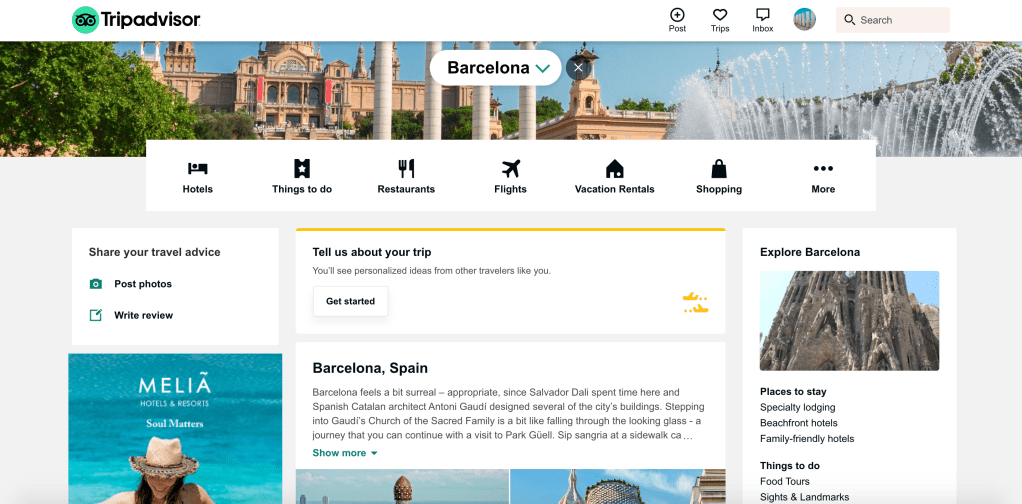The image size is (1022, 504).
Task: Open the Inbox message icon
Action: point(763,15)
